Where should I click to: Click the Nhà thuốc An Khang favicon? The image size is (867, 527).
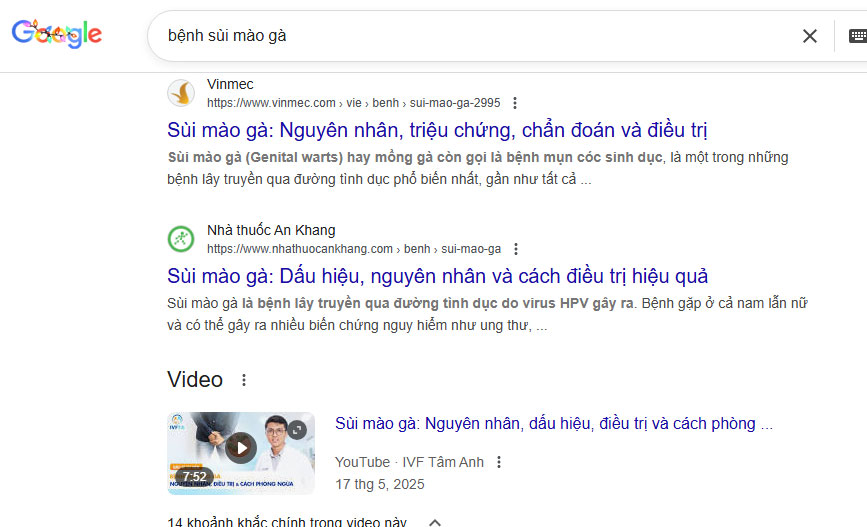point(181,239)
